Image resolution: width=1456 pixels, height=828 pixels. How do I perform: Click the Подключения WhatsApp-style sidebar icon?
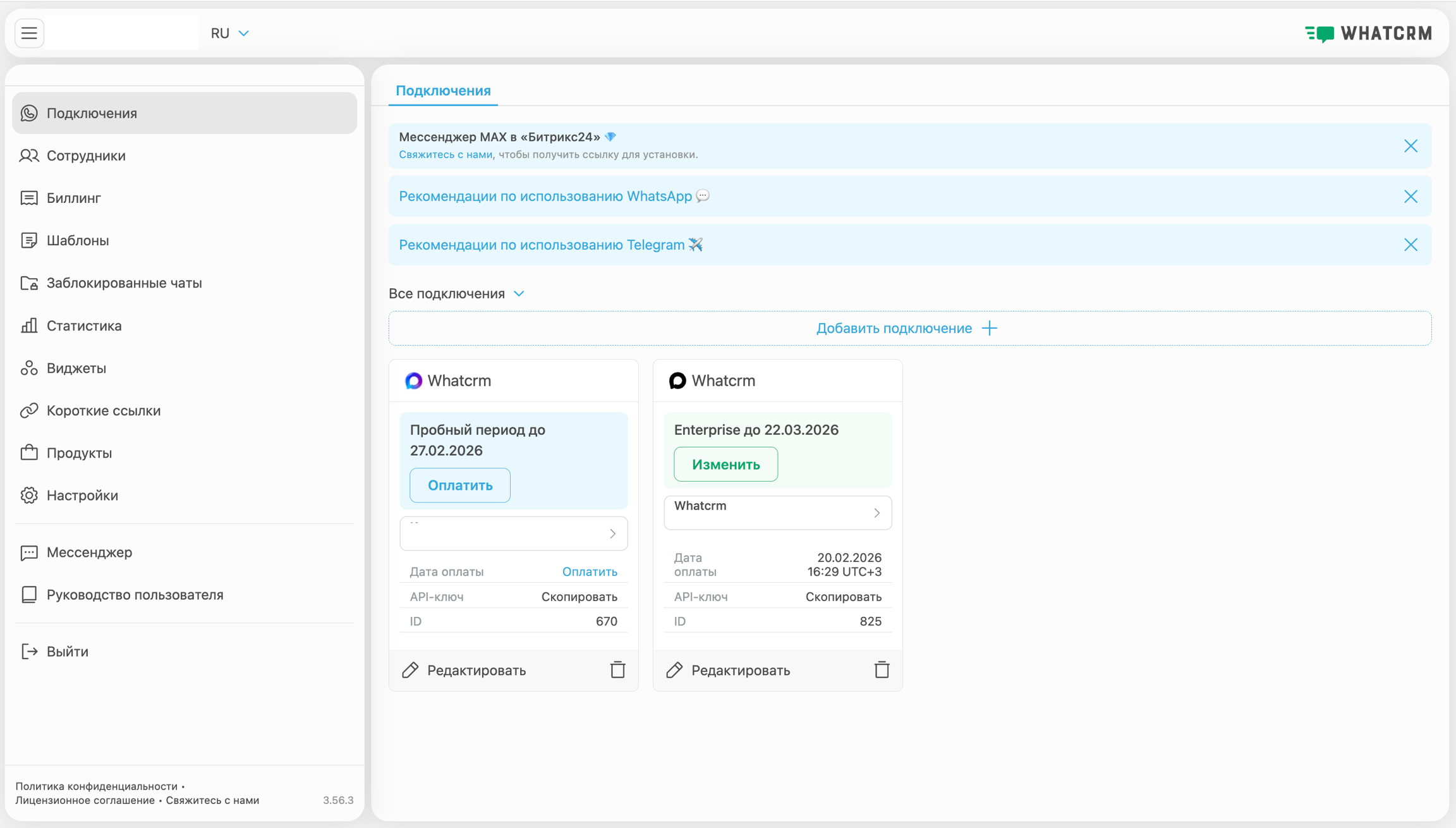[29, 113]
